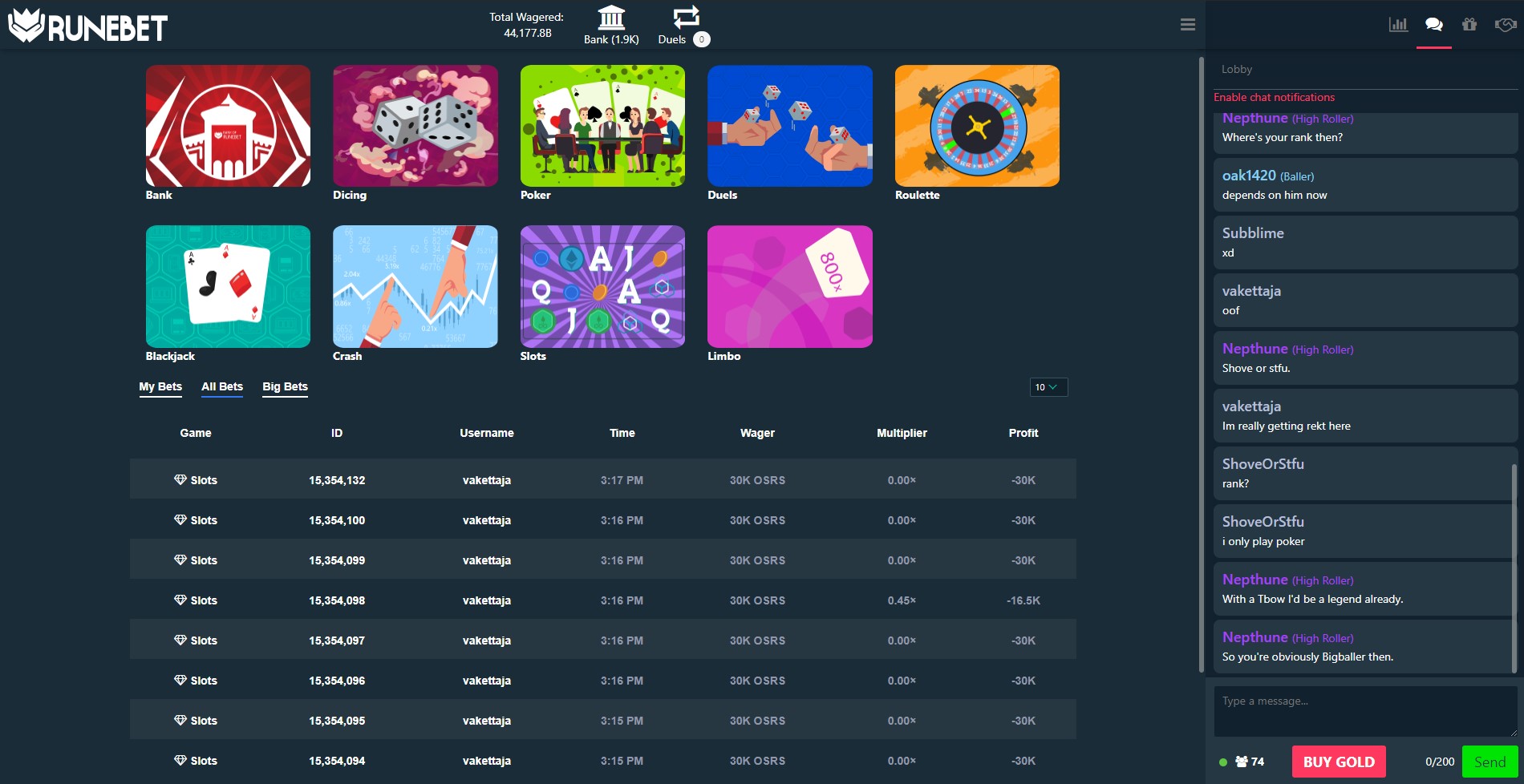
Task: Open the Crash game thumbnail
Action: (415, 286)
